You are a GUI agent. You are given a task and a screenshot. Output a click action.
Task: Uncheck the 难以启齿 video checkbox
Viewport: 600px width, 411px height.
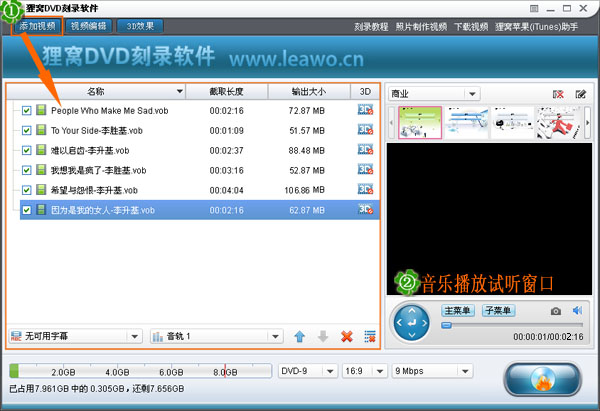[x=26, y=150]
